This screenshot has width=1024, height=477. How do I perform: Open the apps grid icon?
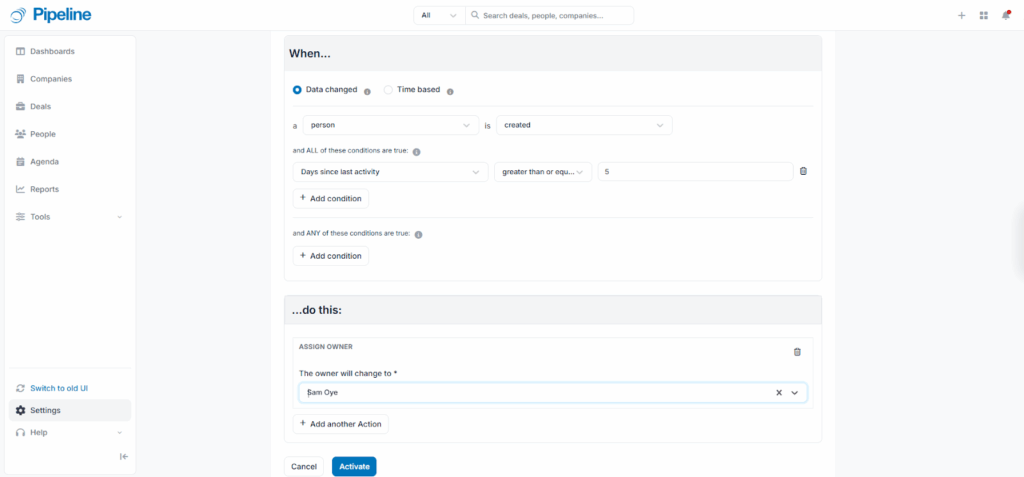[x=983, y=15]
